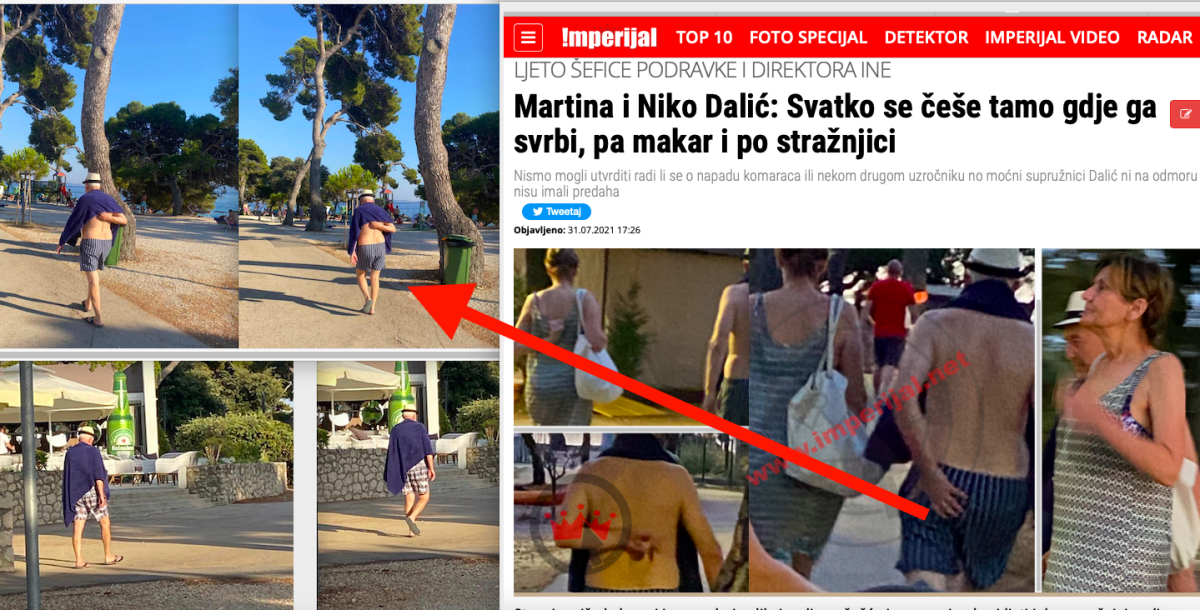Image resolution: width=1200 pixels, height=610 pixels.
Task: Open the TOP 10 menu item
Action: 704,37
